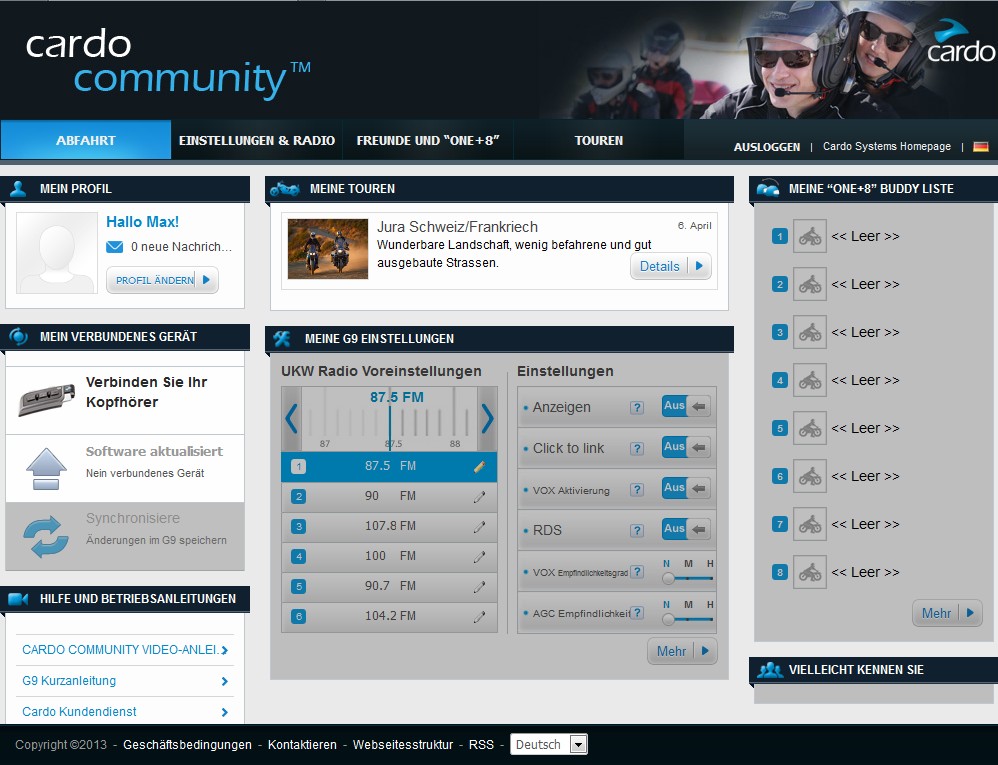Click the RSS footer link
This screenshot has height=765, width=998.
(481, 745)
